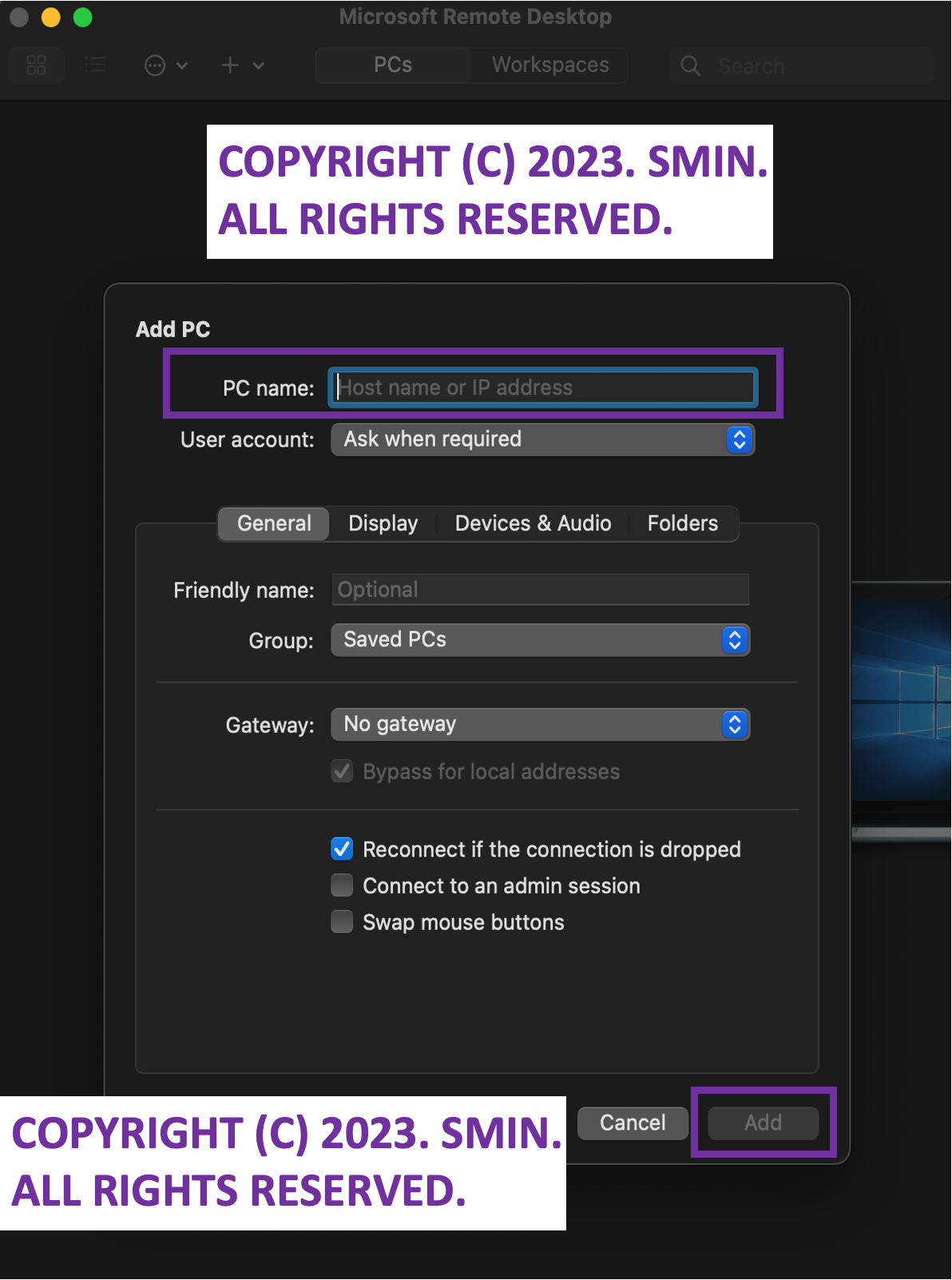Click the Cancel button

[633, 1123]
